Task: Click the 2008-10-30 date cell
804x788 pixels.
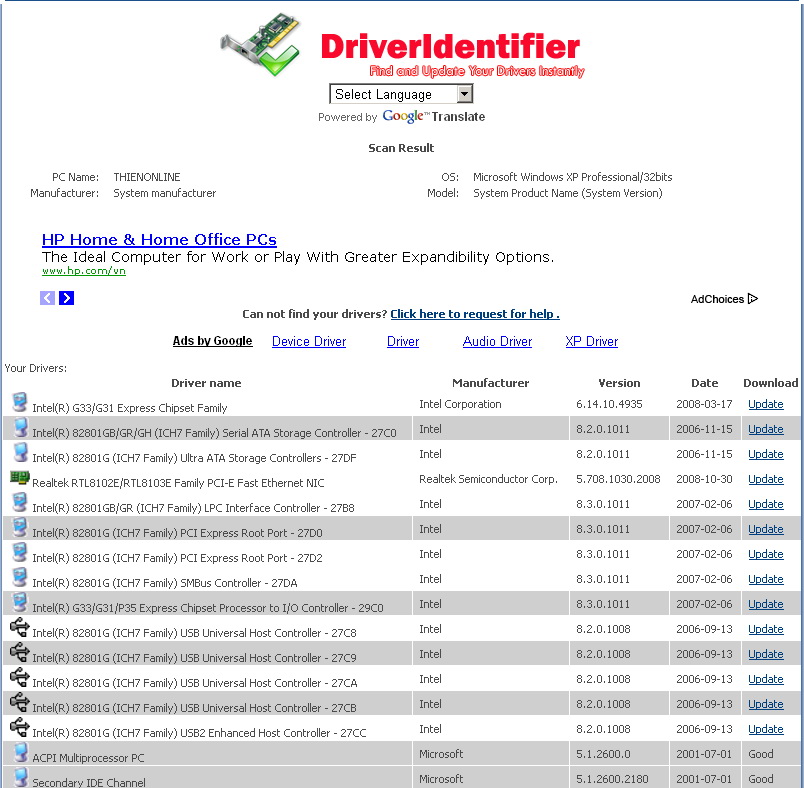Action: coord(704,479)
